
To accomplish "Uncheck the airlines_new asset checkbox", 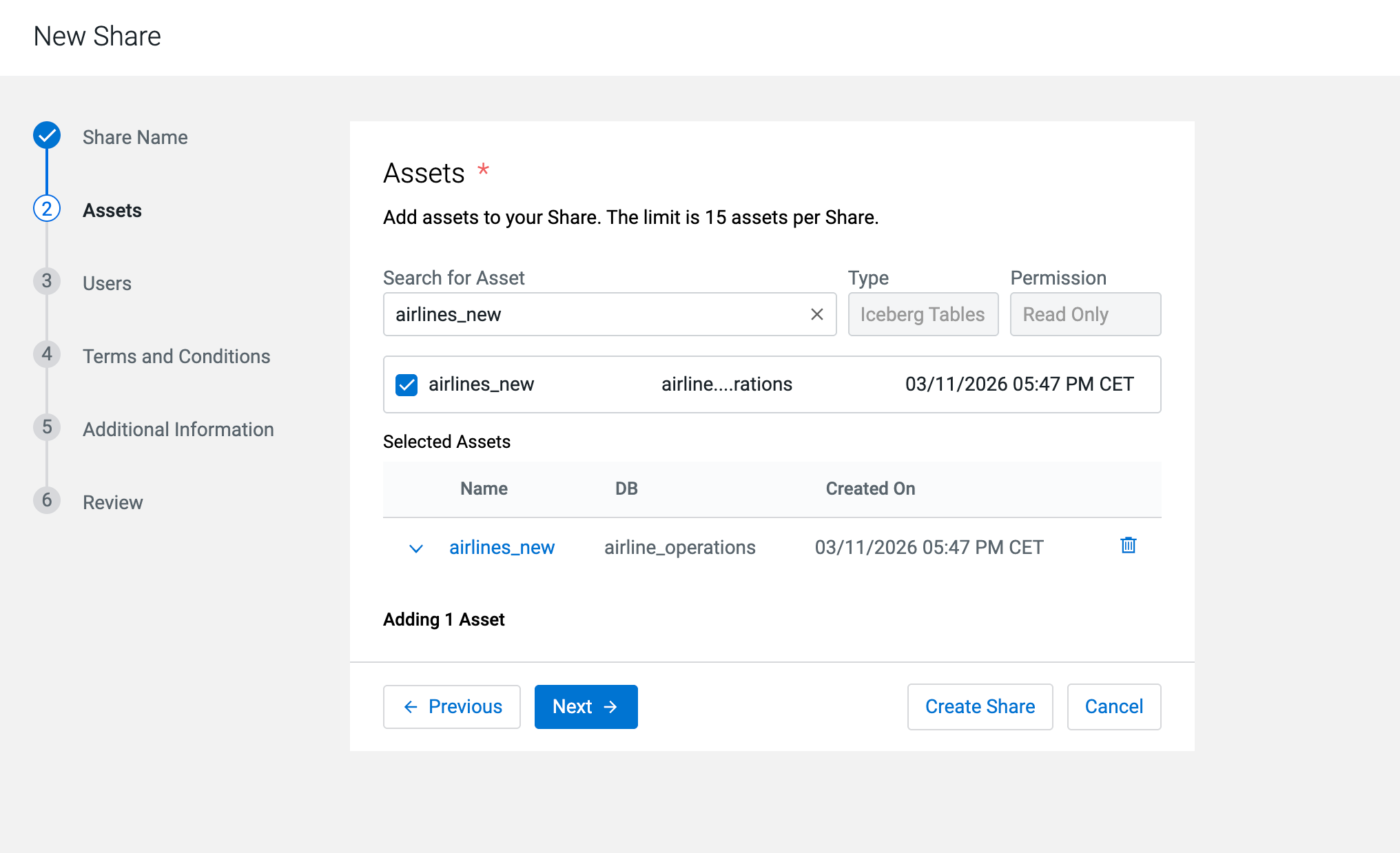I will click(x=406, y=384).
